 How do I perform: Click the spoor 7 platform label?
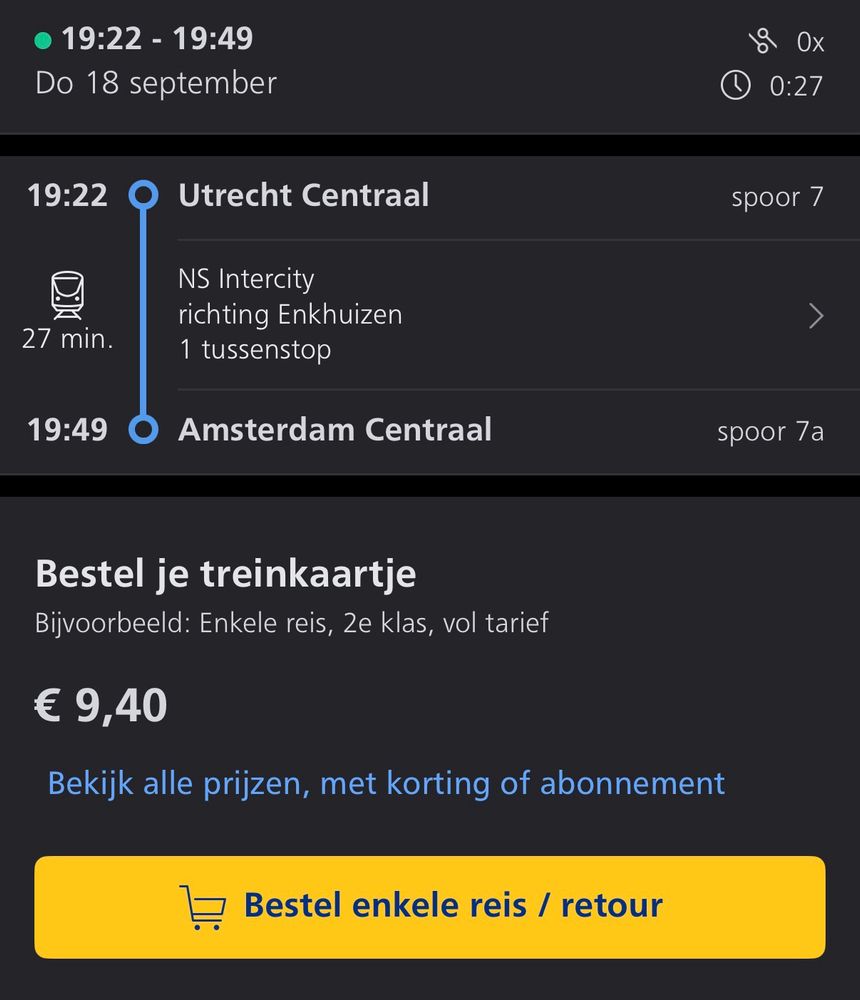pyautogui.click(x=777, y=197)
